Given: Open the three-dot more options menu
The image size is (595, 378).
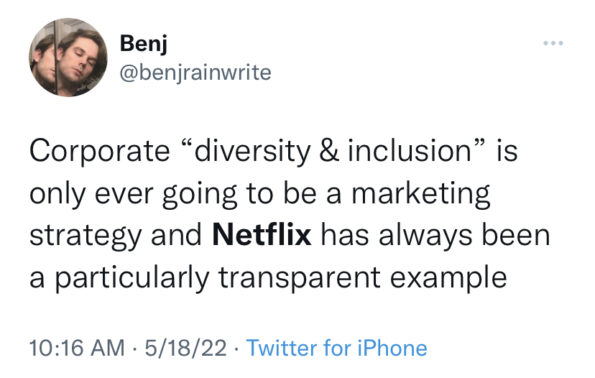Looking at the screenshot, I should point(553,43).
